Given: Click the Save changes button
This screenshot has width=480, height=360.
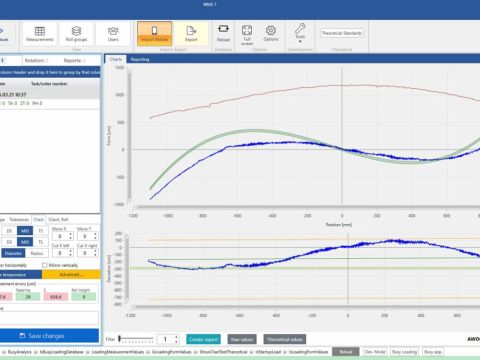Looking at the screenshot, I should pyautogui.click(x=49, y=336).
